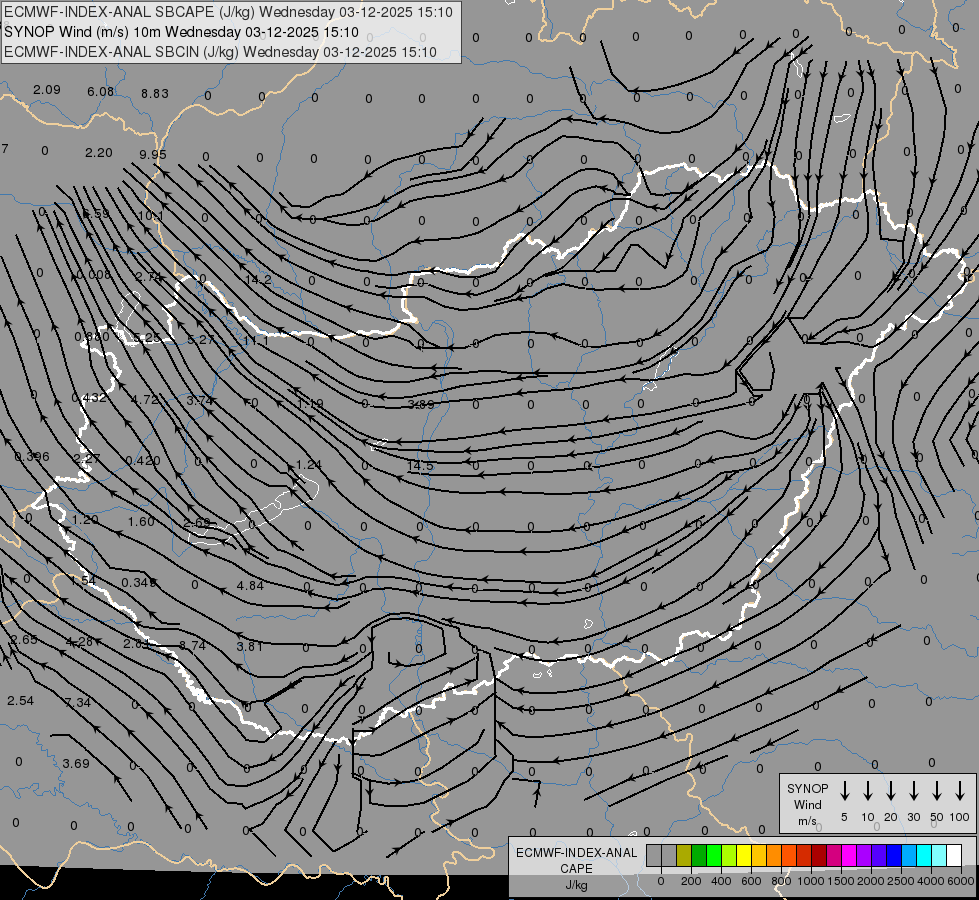Click the 4000 tick label on the CAPE scale
This screenshot has width=979, height=900.
point(931,881)
